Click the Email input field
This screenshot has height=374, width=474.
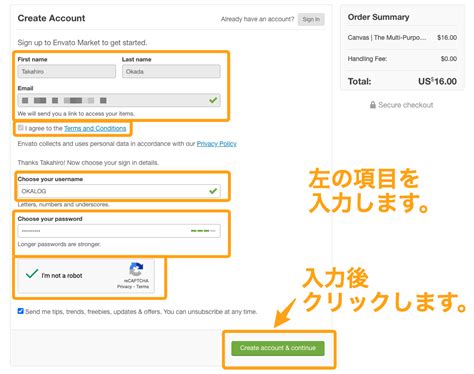coord(119,100)
